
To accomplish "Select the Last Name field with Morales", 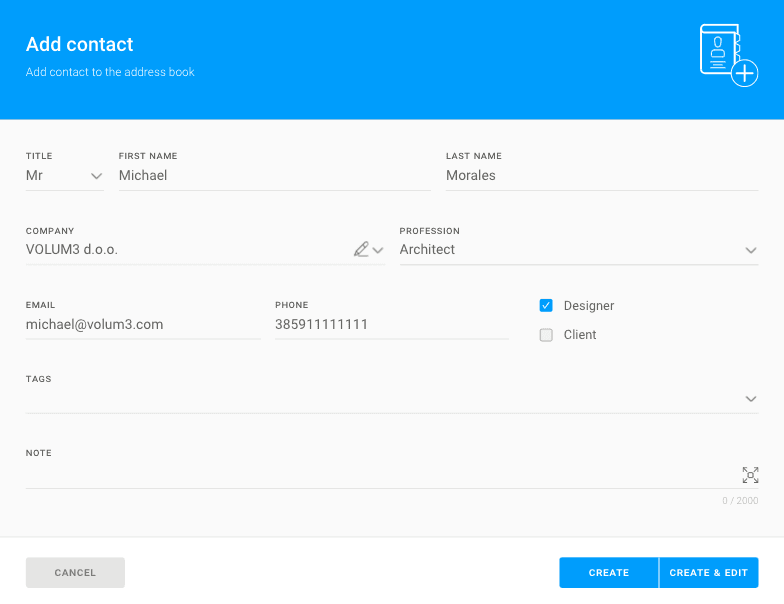I will click(600, 176).
